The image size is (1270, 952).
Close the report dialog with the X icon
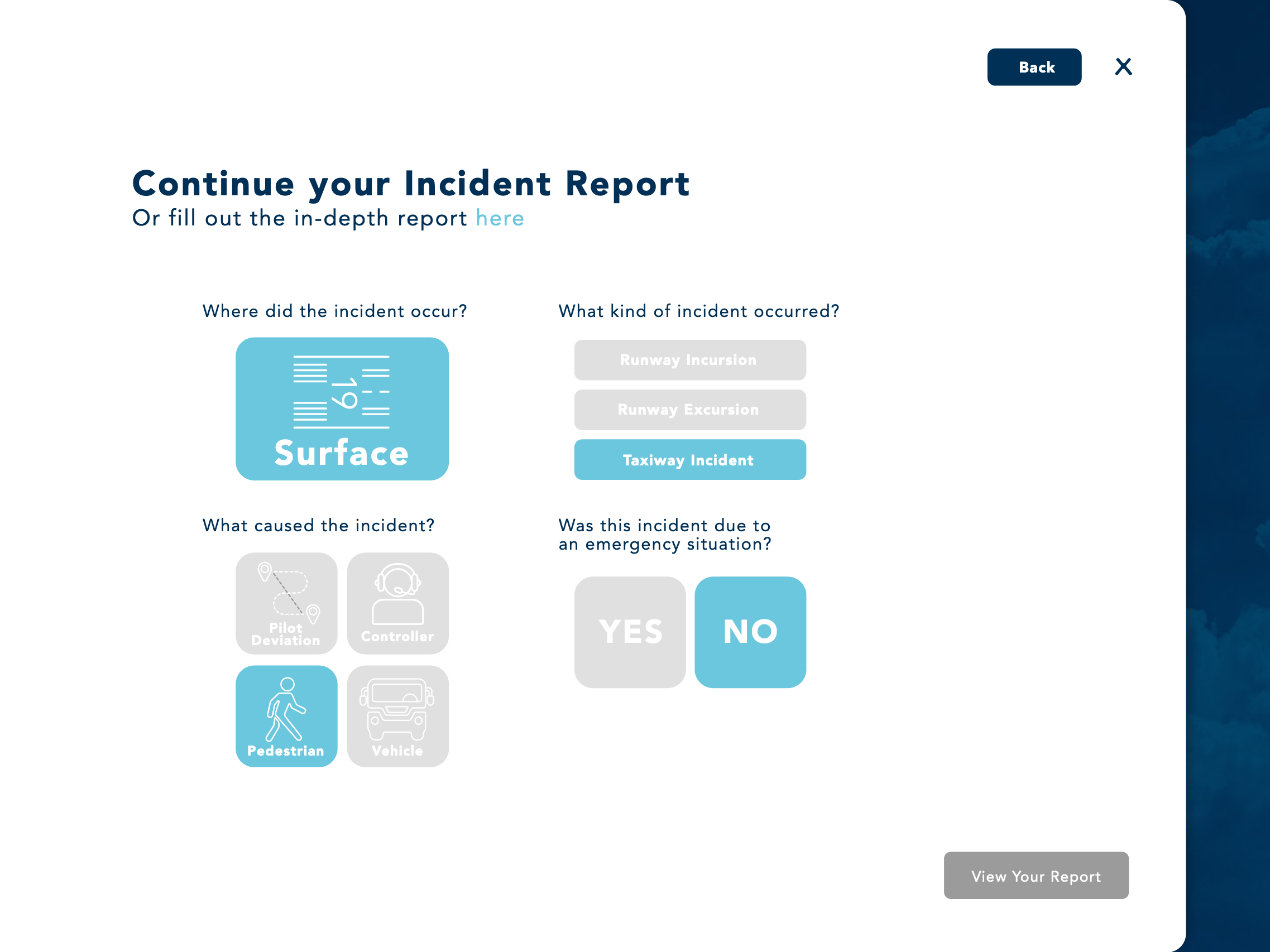[x=1123, y=66]
